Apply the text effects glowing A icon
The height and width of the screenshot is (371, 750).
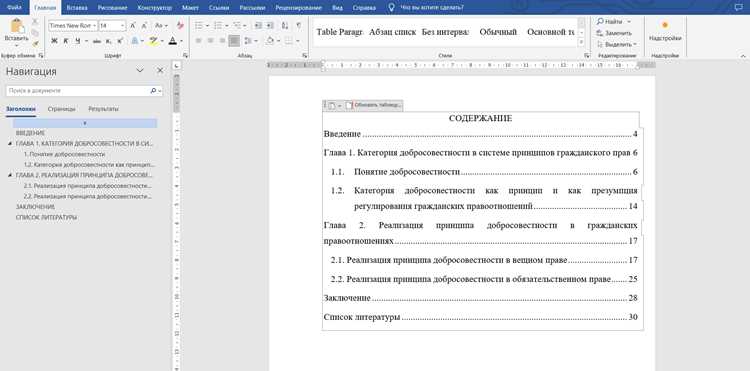pos(135,41)
